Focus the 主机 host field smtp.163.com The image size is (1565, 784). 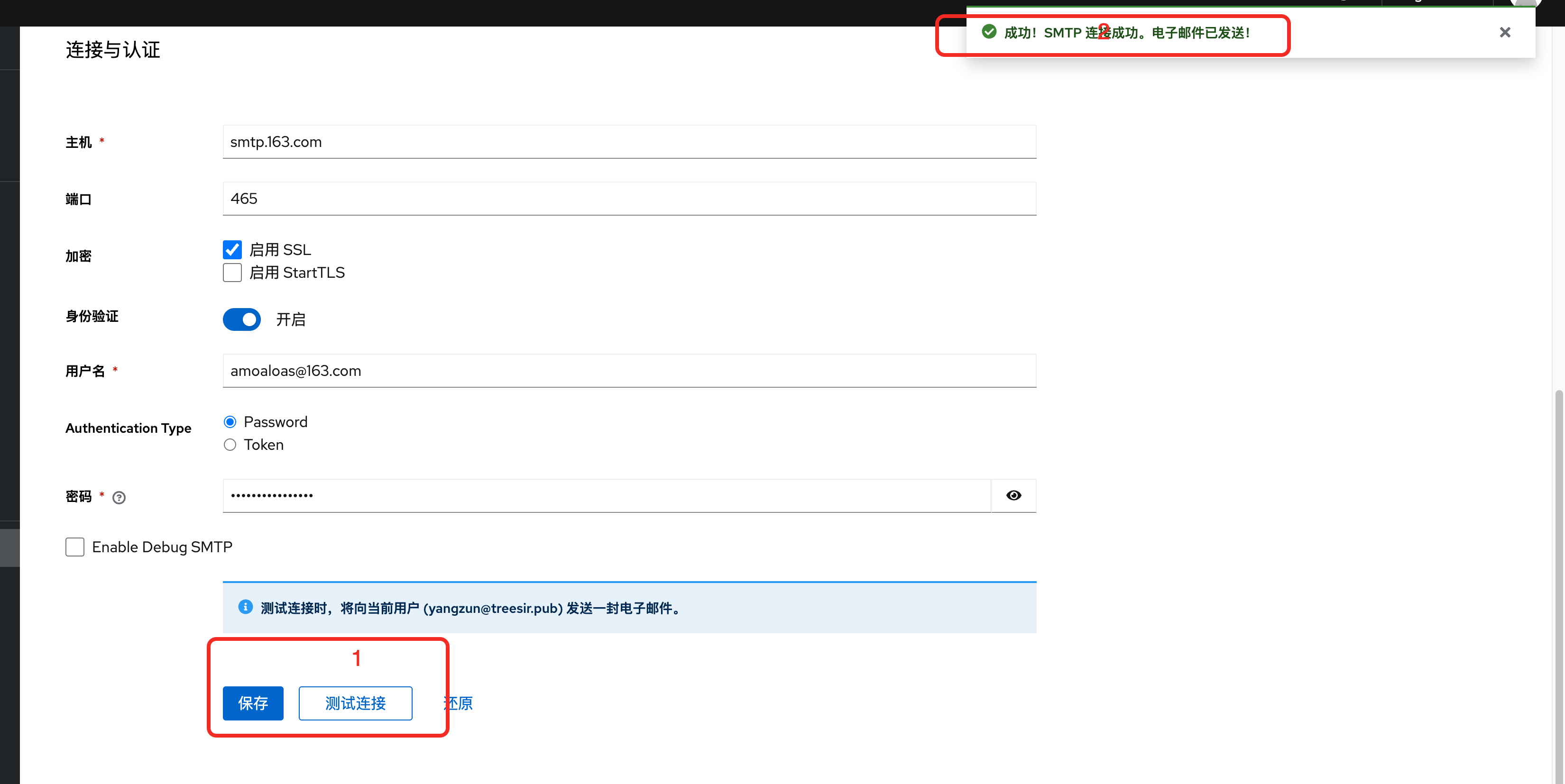click(629, 142)
